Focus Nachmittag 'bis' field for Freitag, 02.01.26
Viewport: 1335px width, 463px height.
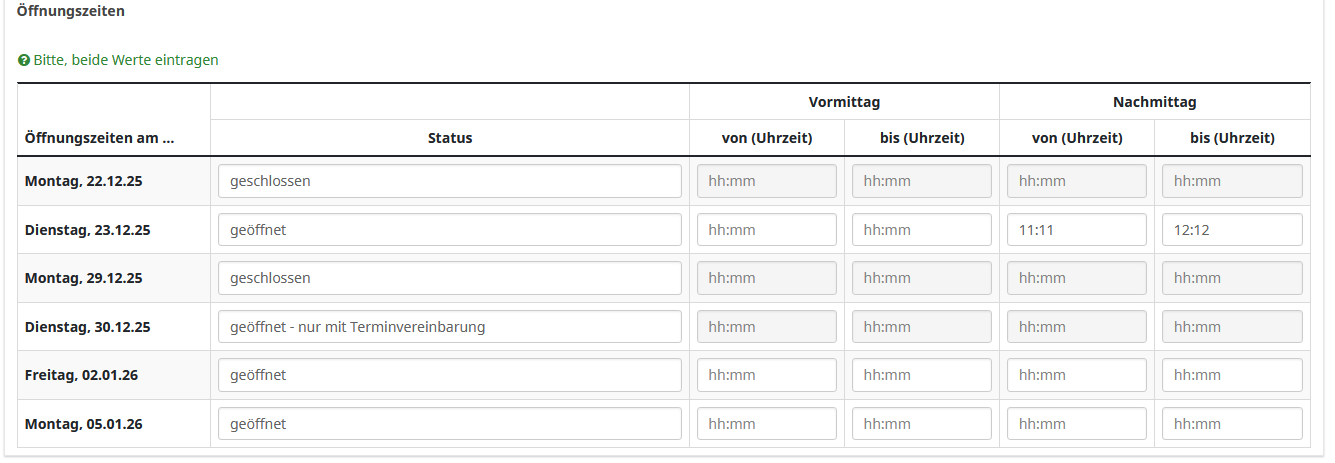1231,375
